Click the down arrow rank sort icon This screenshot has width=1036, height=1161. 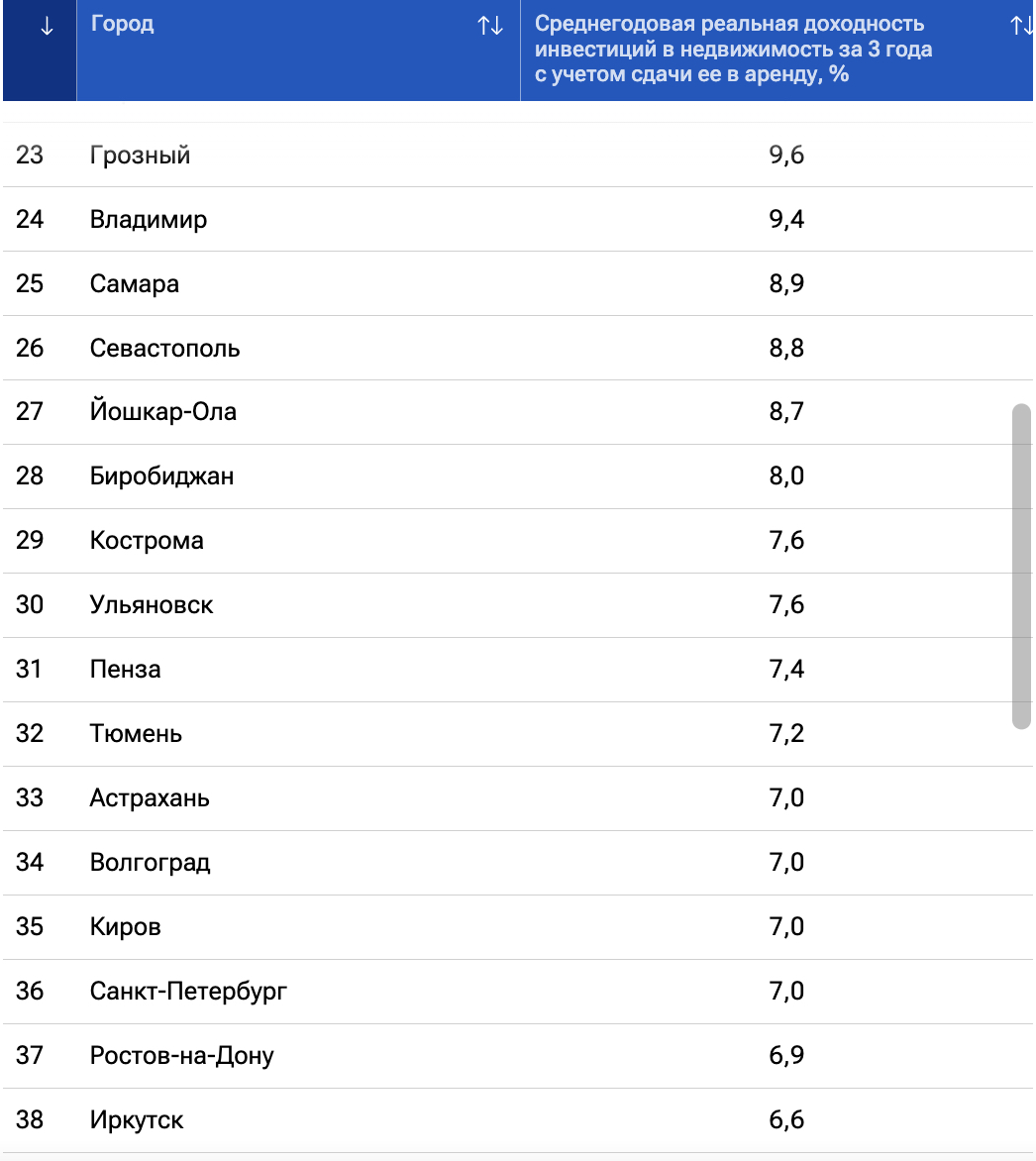46,27
